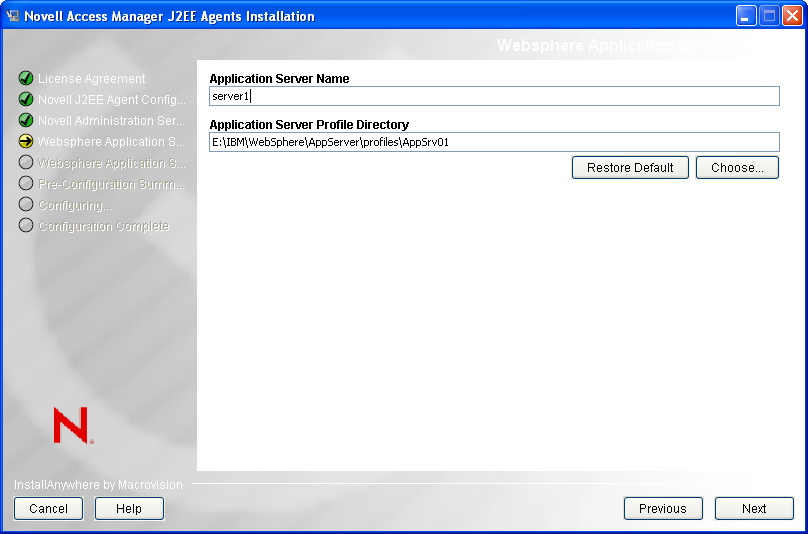
Task: Go to the Next installer step
Action: [754, 509]
